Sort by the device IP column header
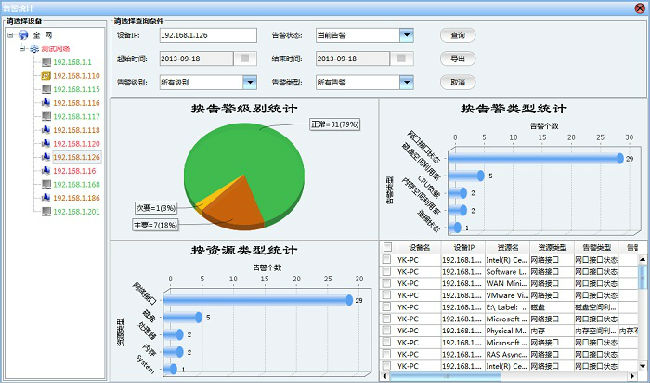Screen dimensions: 650x383 click(463, 247)
